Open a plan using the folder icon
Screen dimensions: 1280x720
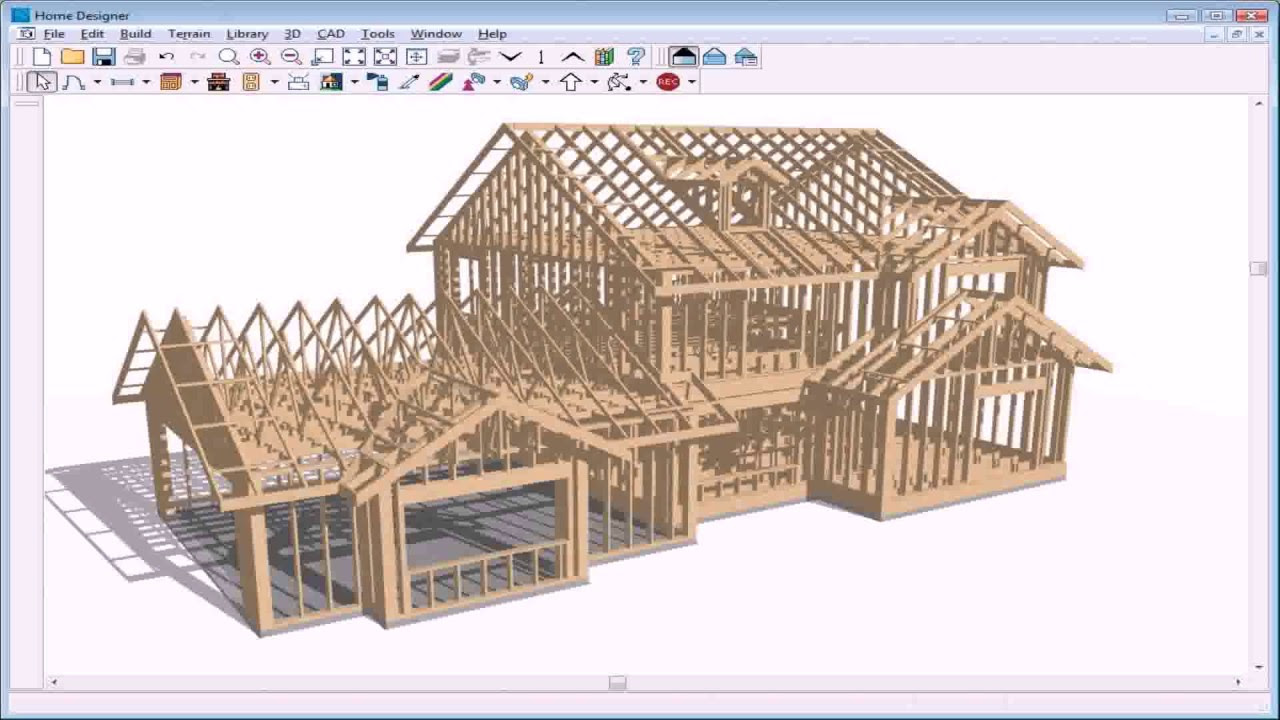click(72, 57)
